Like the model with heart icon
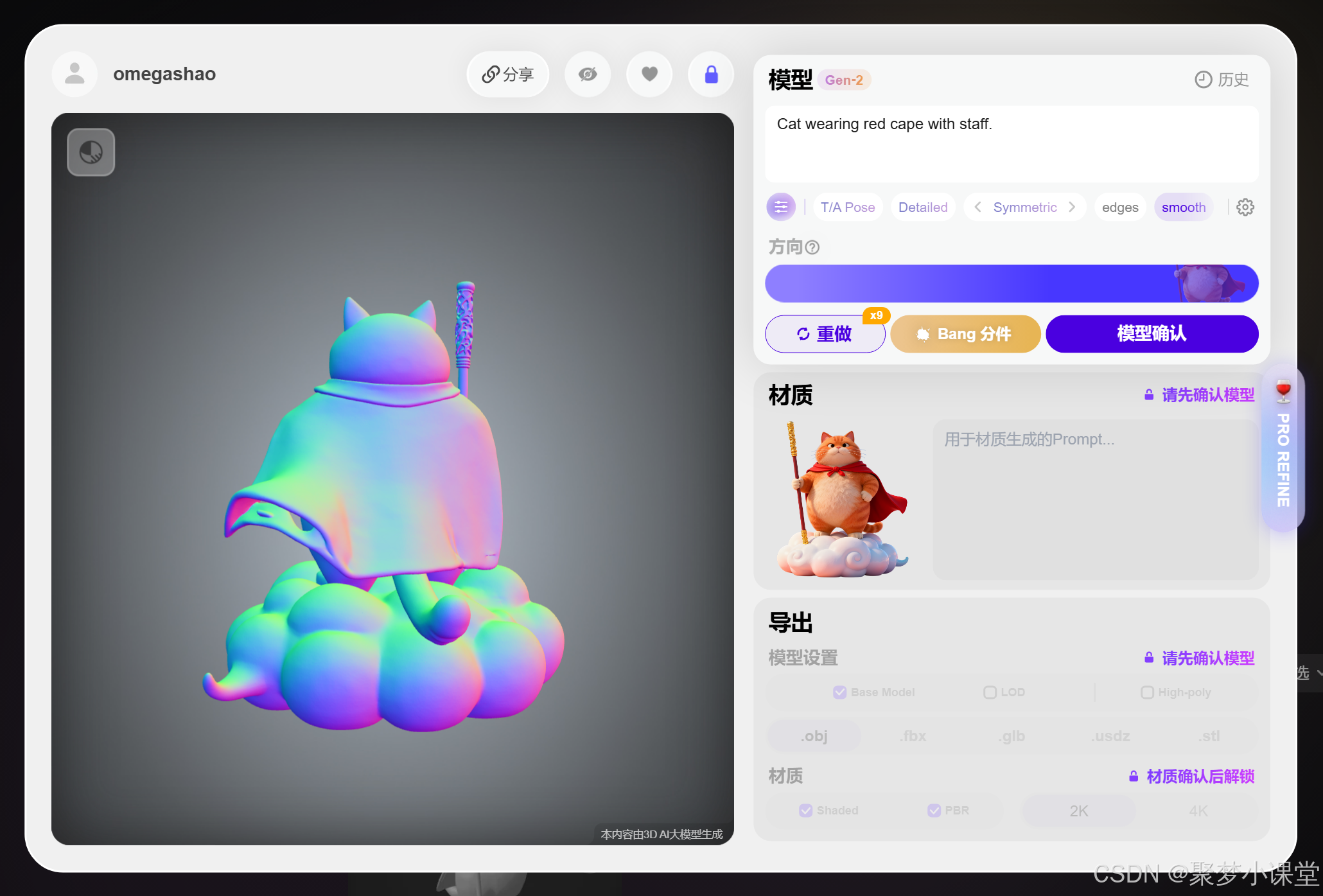The image size is (1323, 896). click(649, 75)
